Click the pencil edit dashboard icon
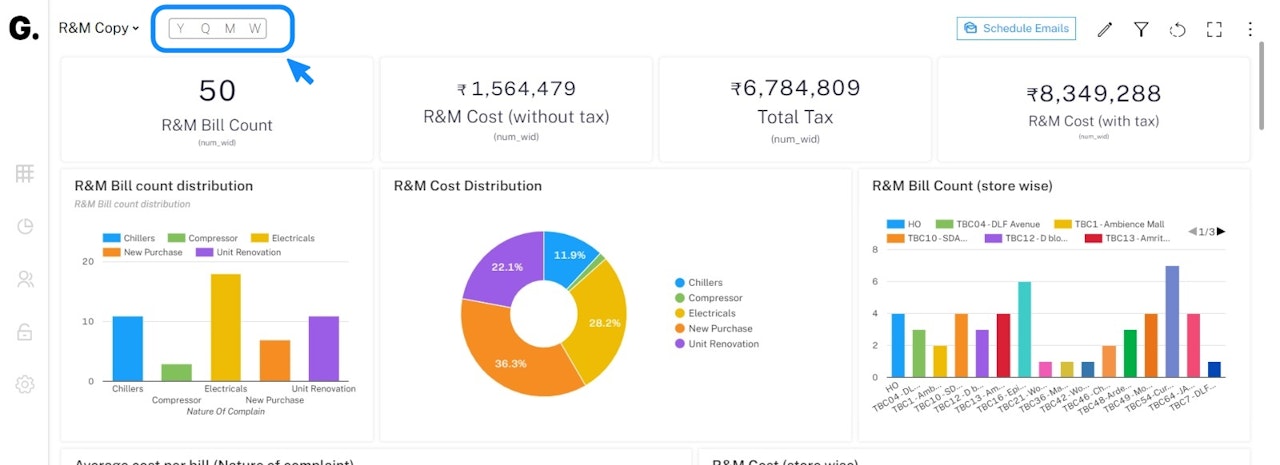The image size is (1280, 465). [x=1104, y=29]
